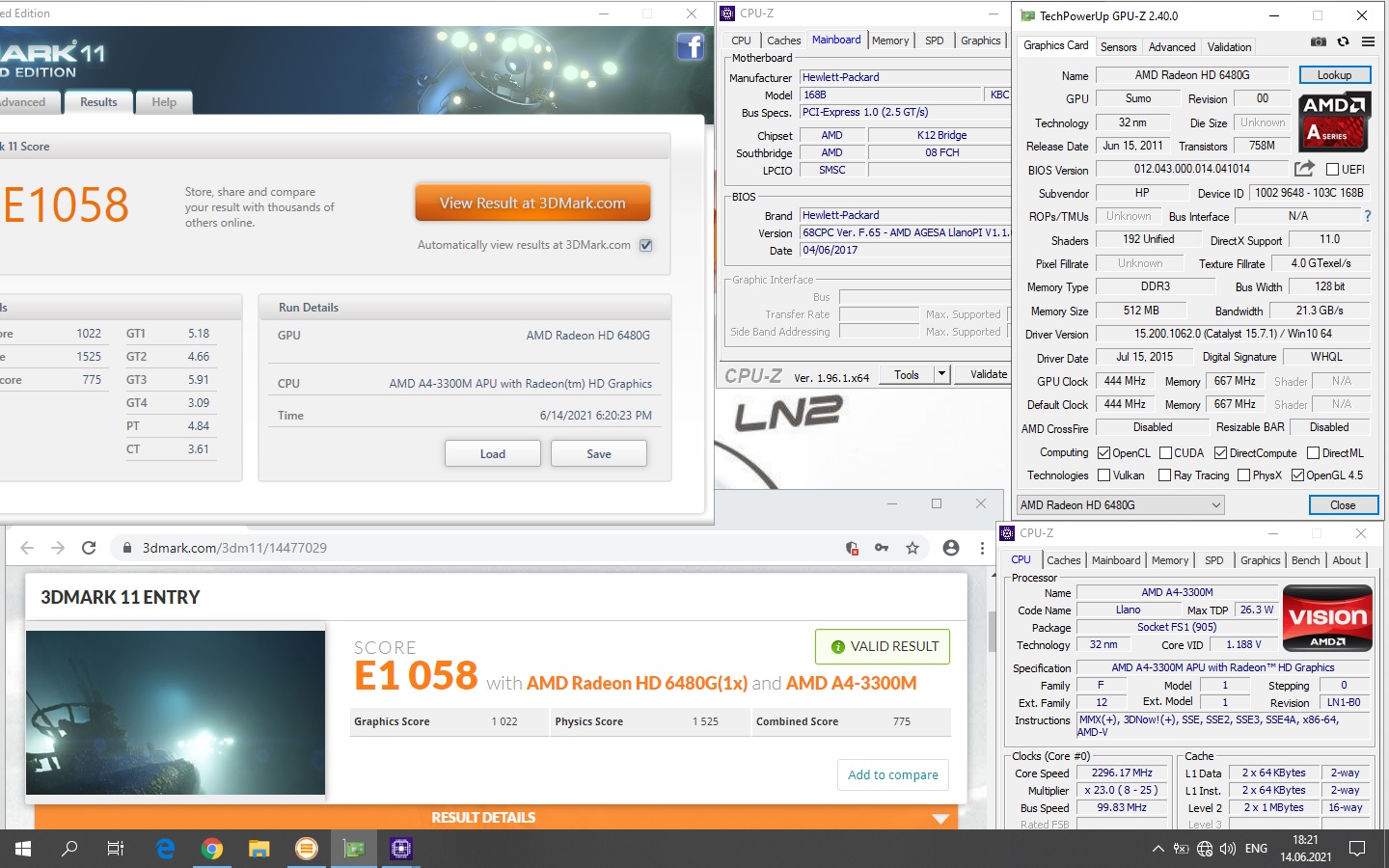Click Add to compare button
This screenshot has width=1389, height=868.
point(893,774)
